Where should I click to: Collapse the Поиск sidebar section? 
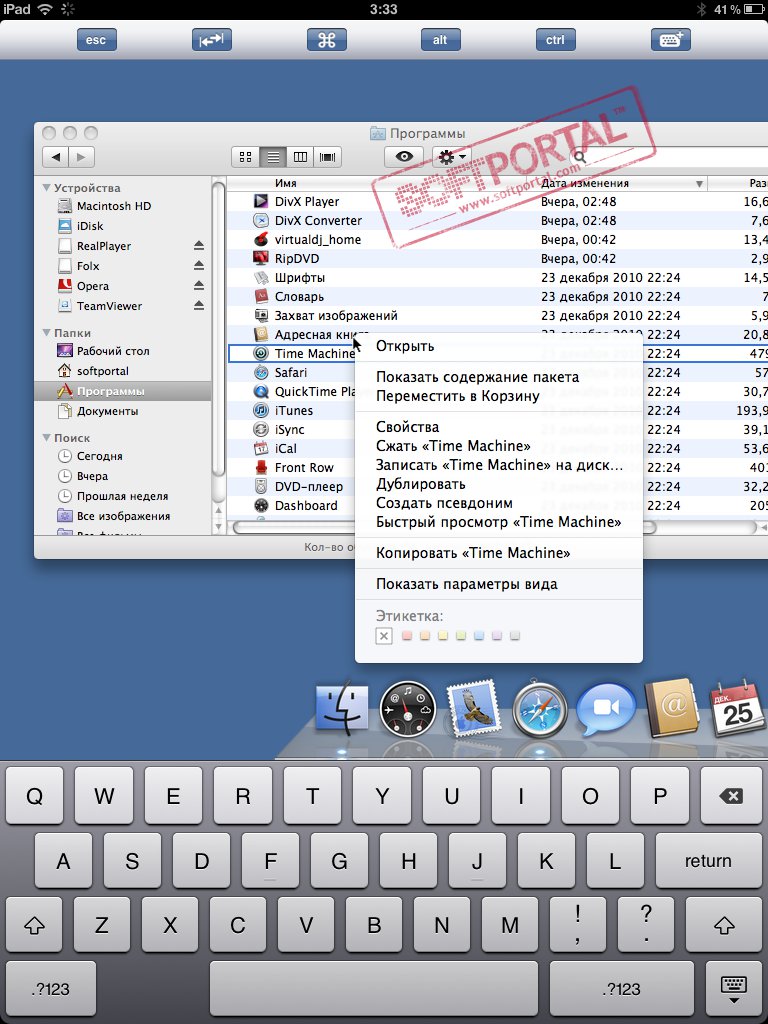coord(46,438)
